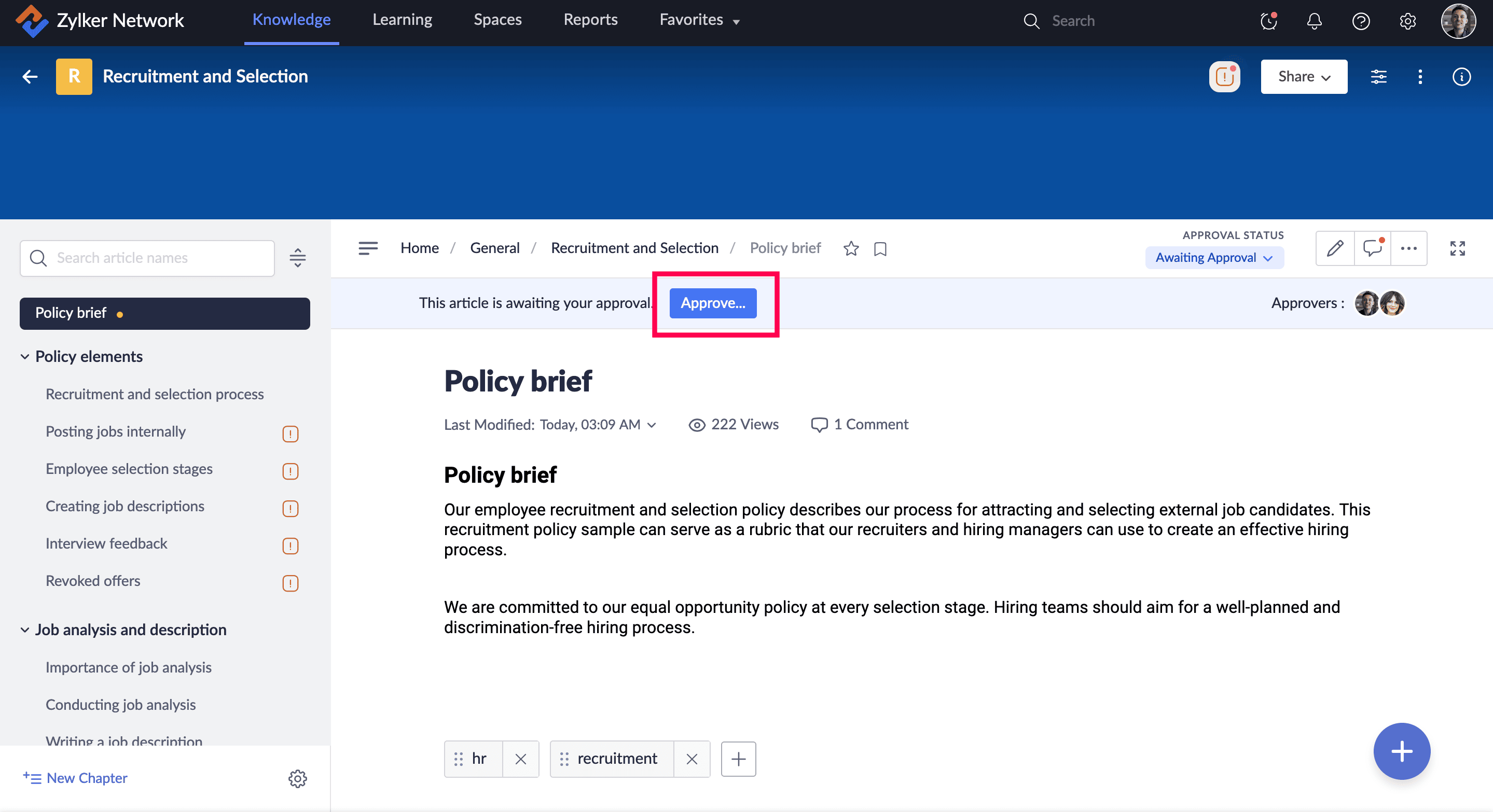This screenshot has height=812, width=1493.
Task: Collapse the Policy elements chapter
Action: pos(25,357)
